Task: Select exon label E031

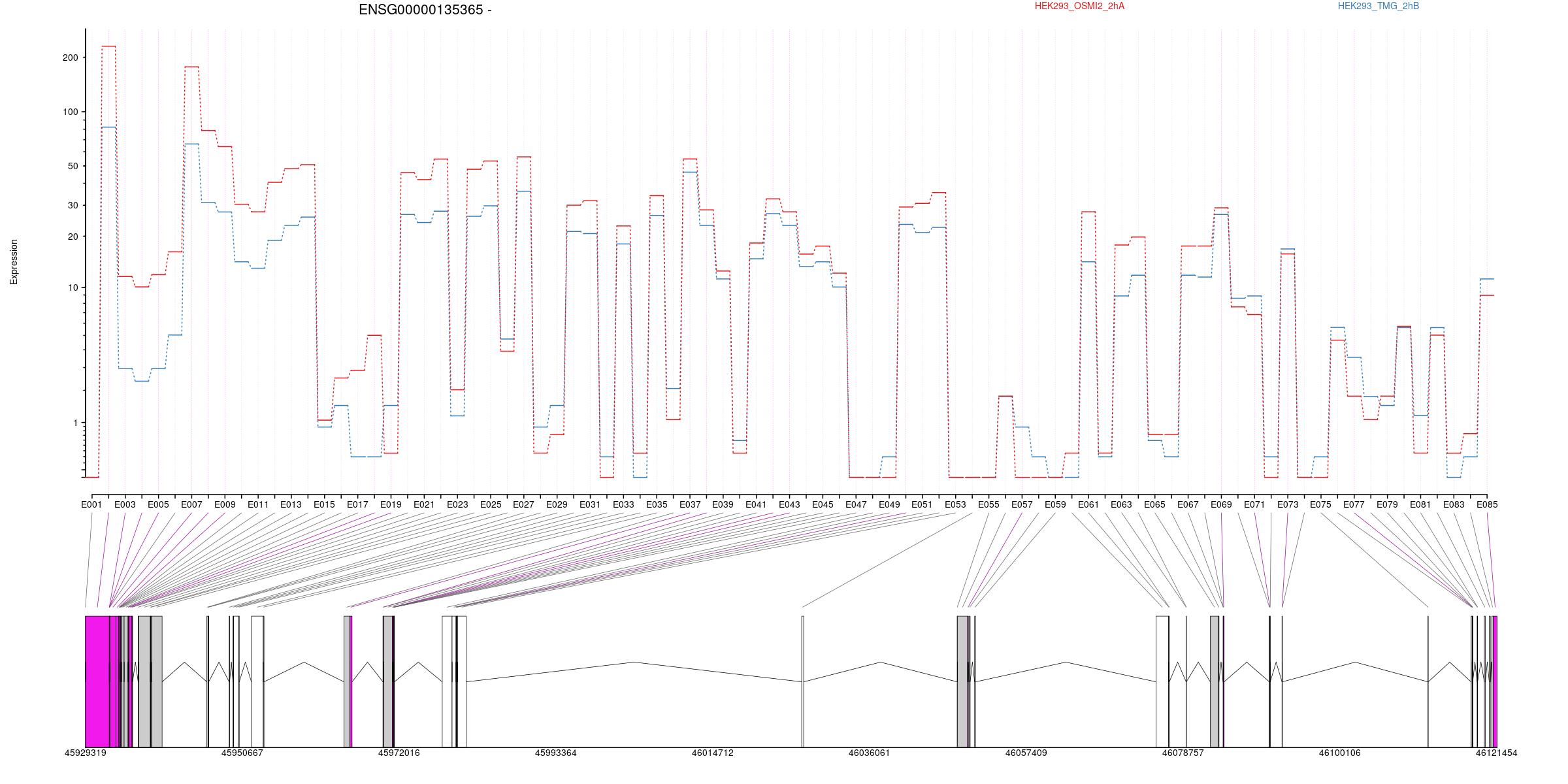Action: pos(590,504)
